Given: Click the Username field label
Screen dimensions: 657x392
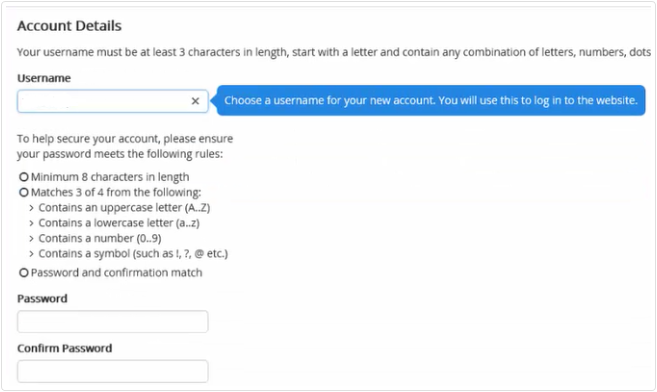Looking at the screenshot, I should (x=44, y=78).
